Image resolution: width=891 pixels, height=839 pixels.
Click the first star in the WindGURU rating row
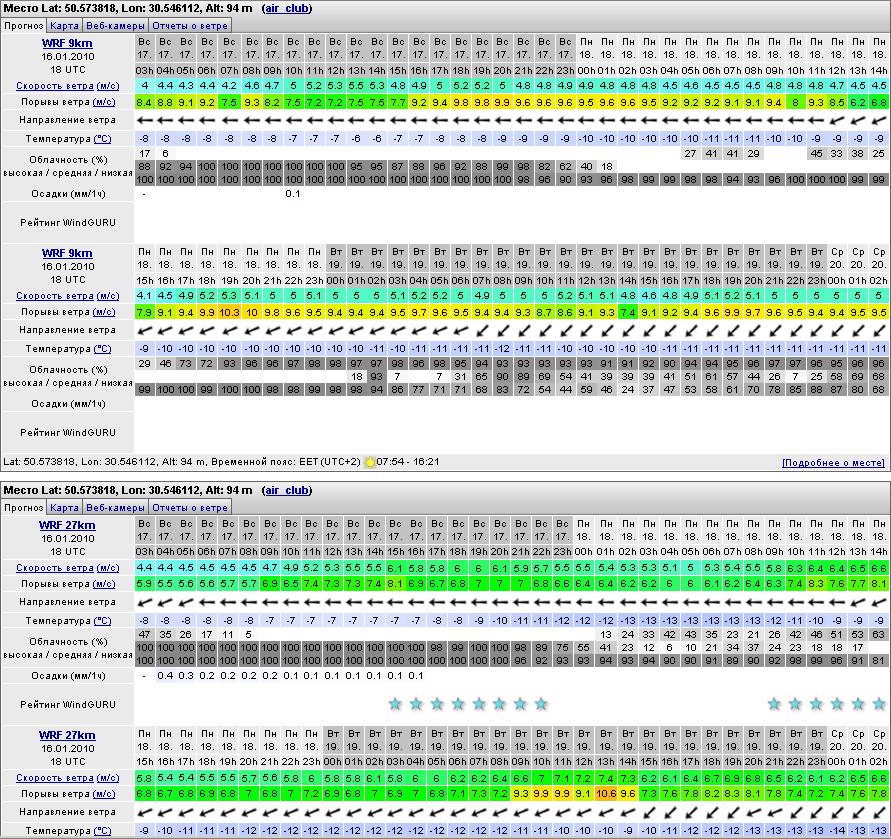point(395,704)
